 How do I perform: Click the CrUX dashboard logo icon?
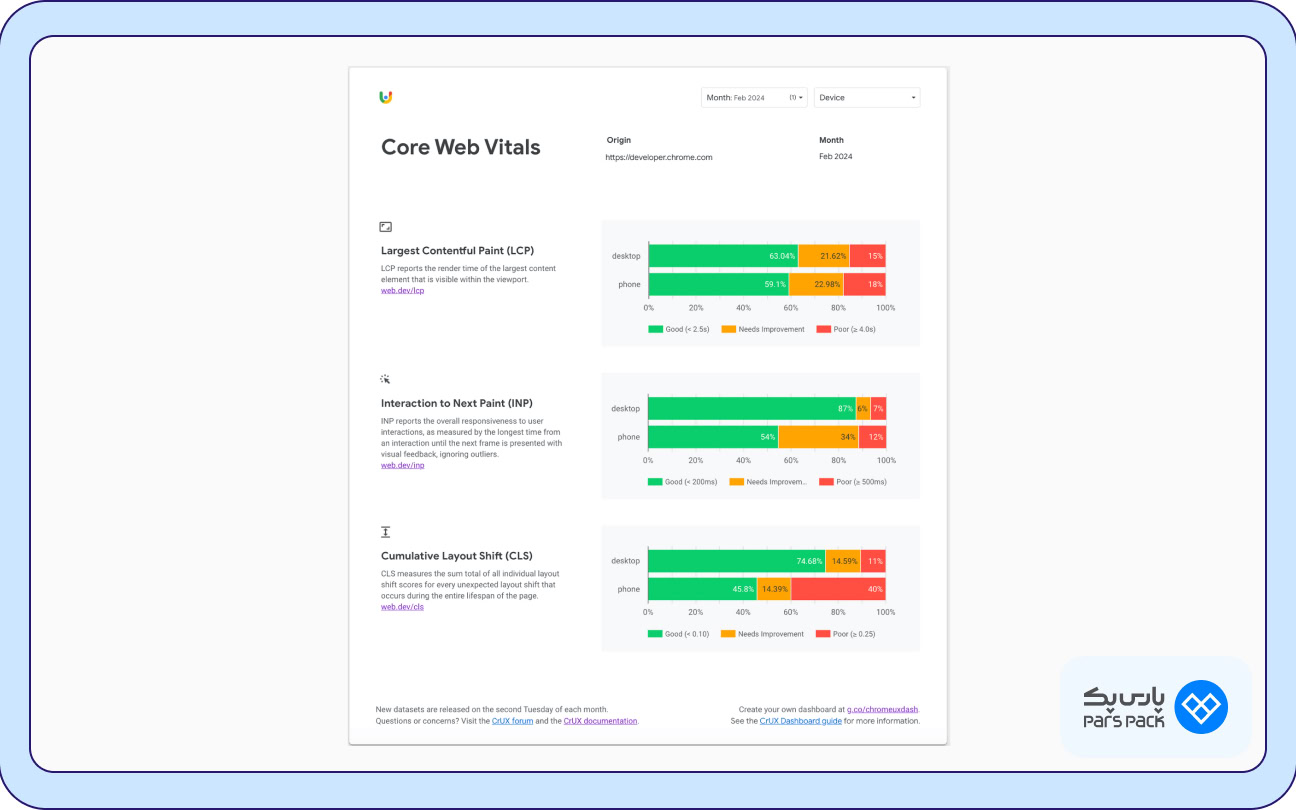coord(386,97)
